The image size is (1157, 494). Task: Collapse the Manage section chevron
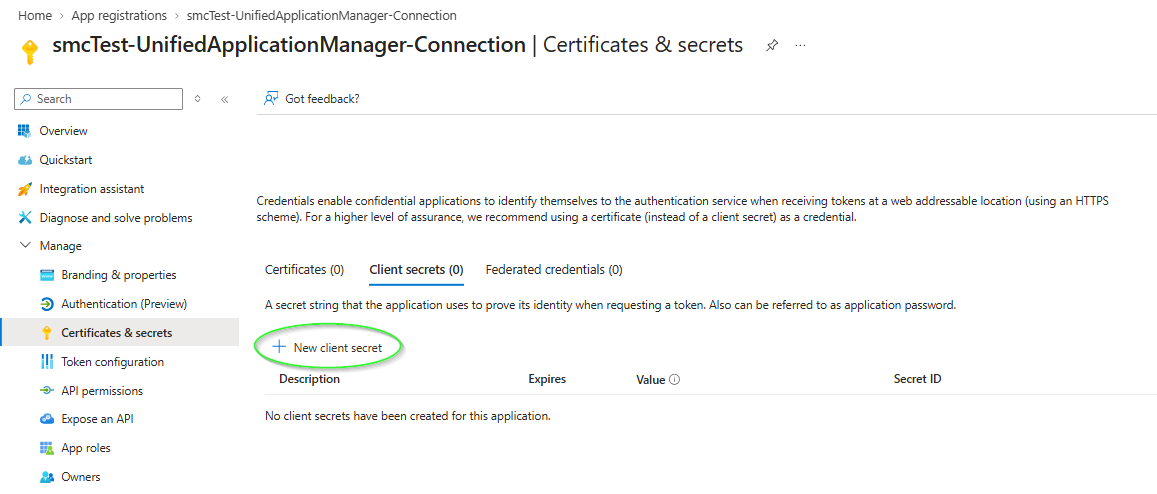[25, 246]
